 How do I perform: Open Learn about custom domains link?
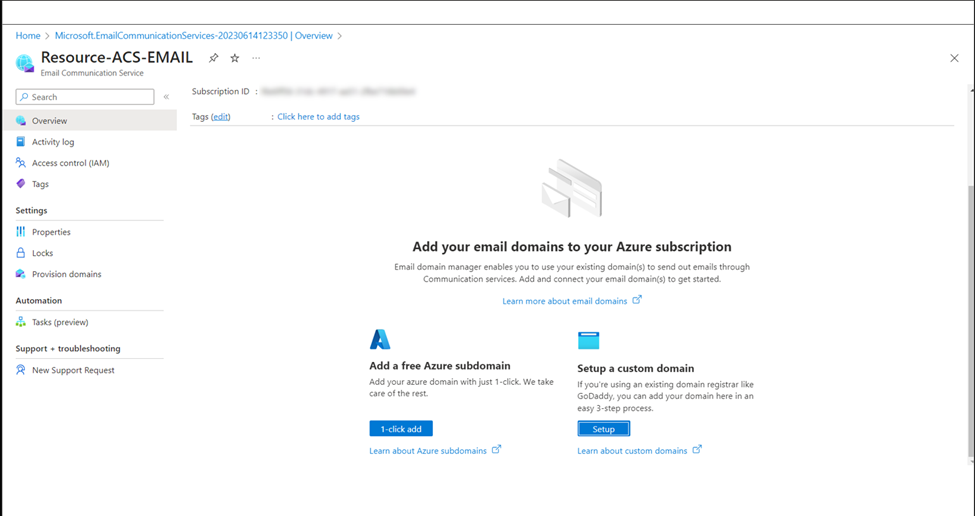(632, 451)
